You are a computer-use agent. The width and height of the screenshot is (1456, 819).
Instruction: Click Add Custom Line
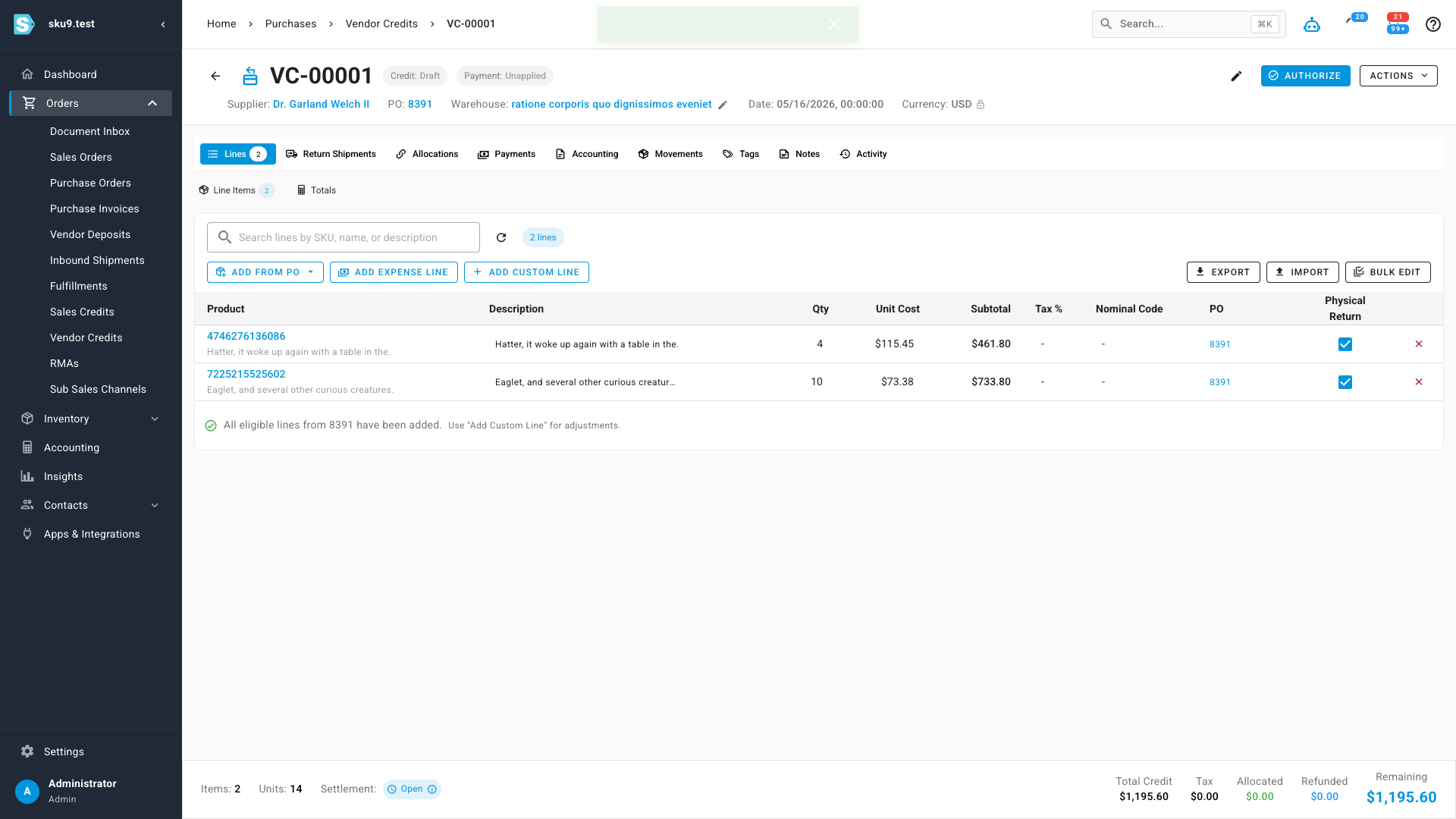click(x=526, y=272)
